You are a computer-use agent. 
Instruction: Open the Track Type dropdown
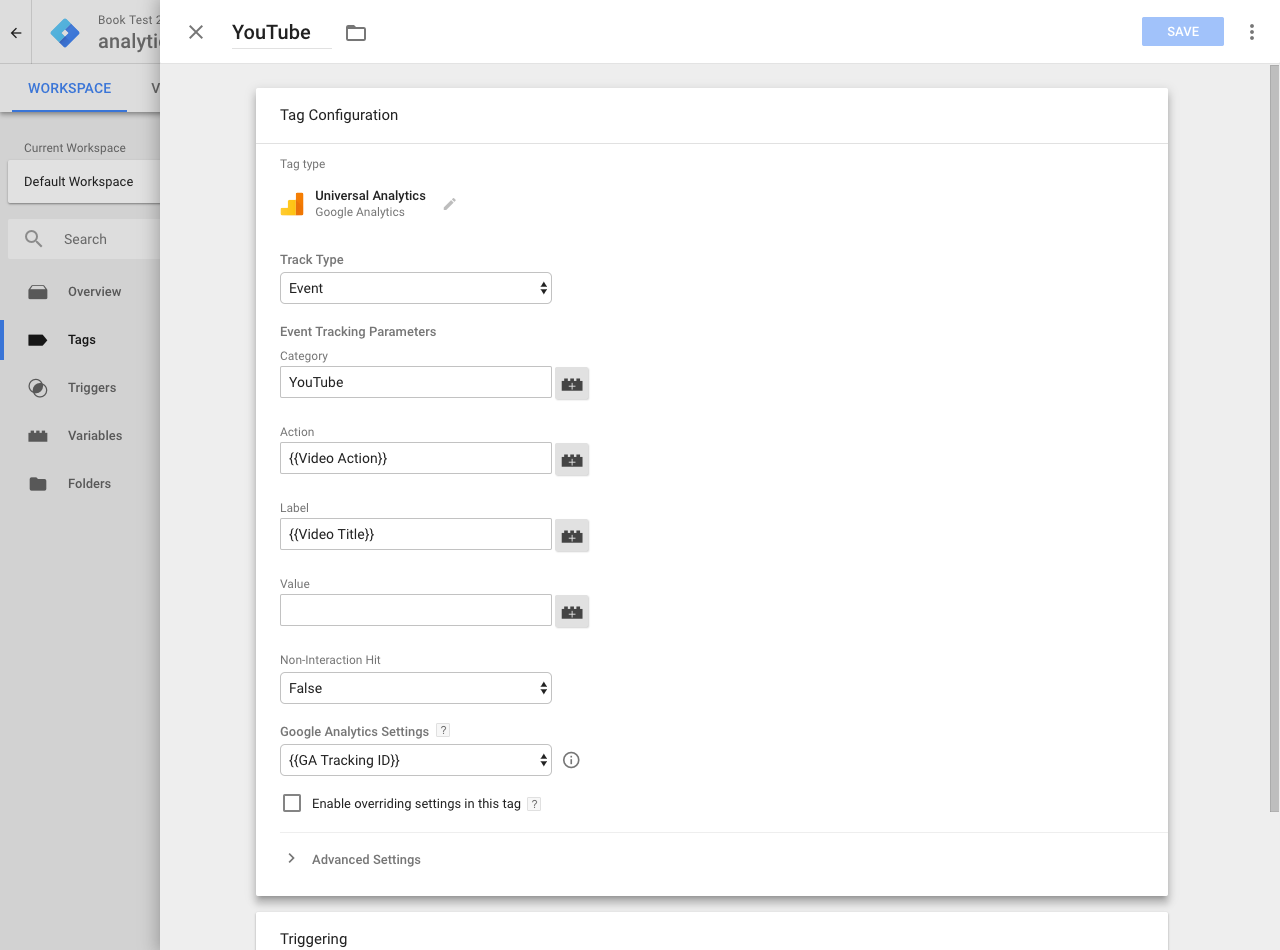[415, 288]
